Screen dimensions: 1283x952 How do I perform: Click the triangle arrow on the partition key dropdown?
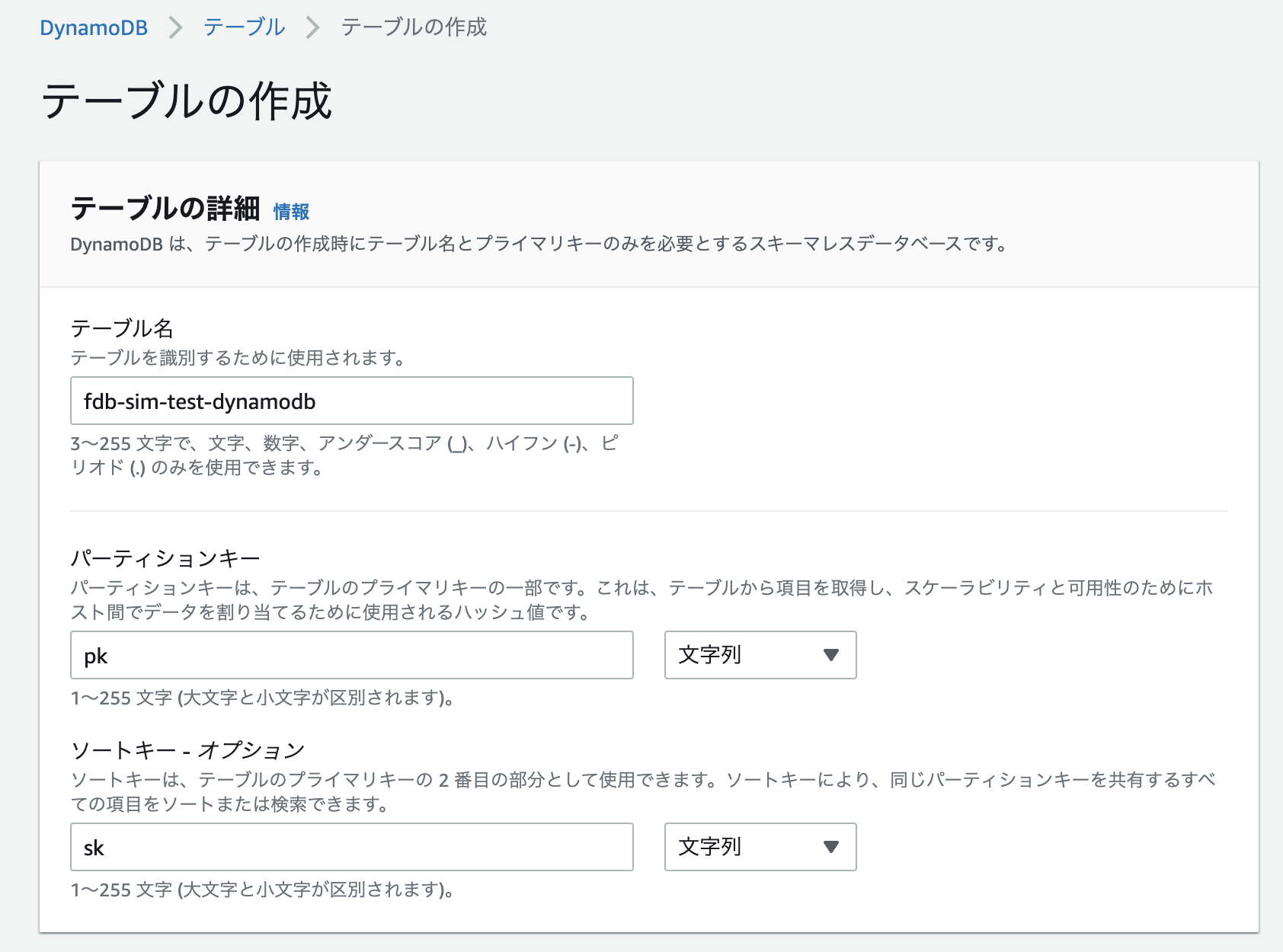click(x=830, y=655)
